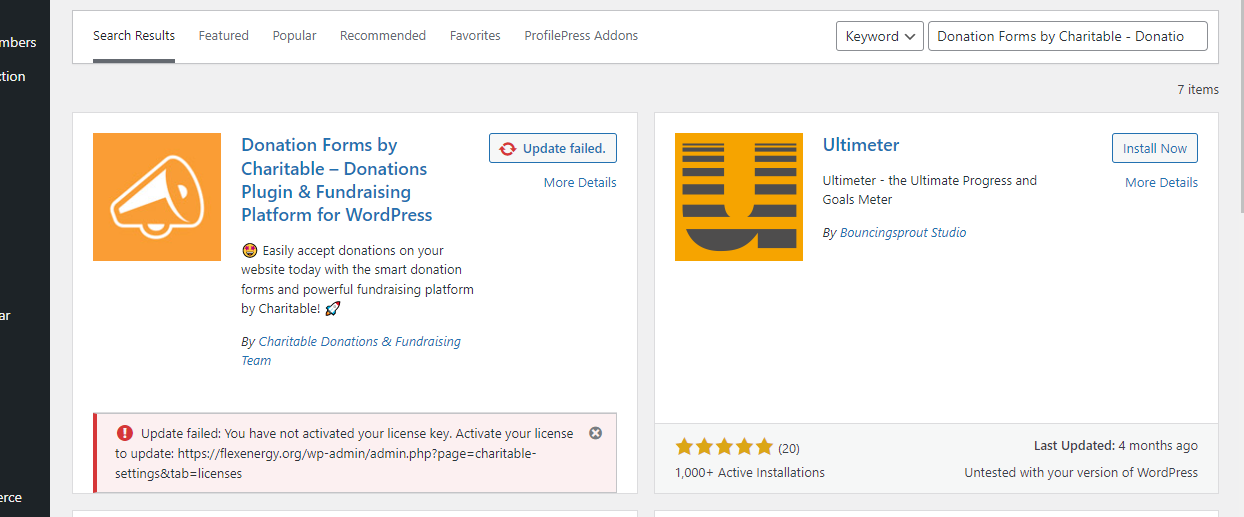Click the Charitable plugin description text
Screen dimensions: 1244x517
(x=358, y=280)
